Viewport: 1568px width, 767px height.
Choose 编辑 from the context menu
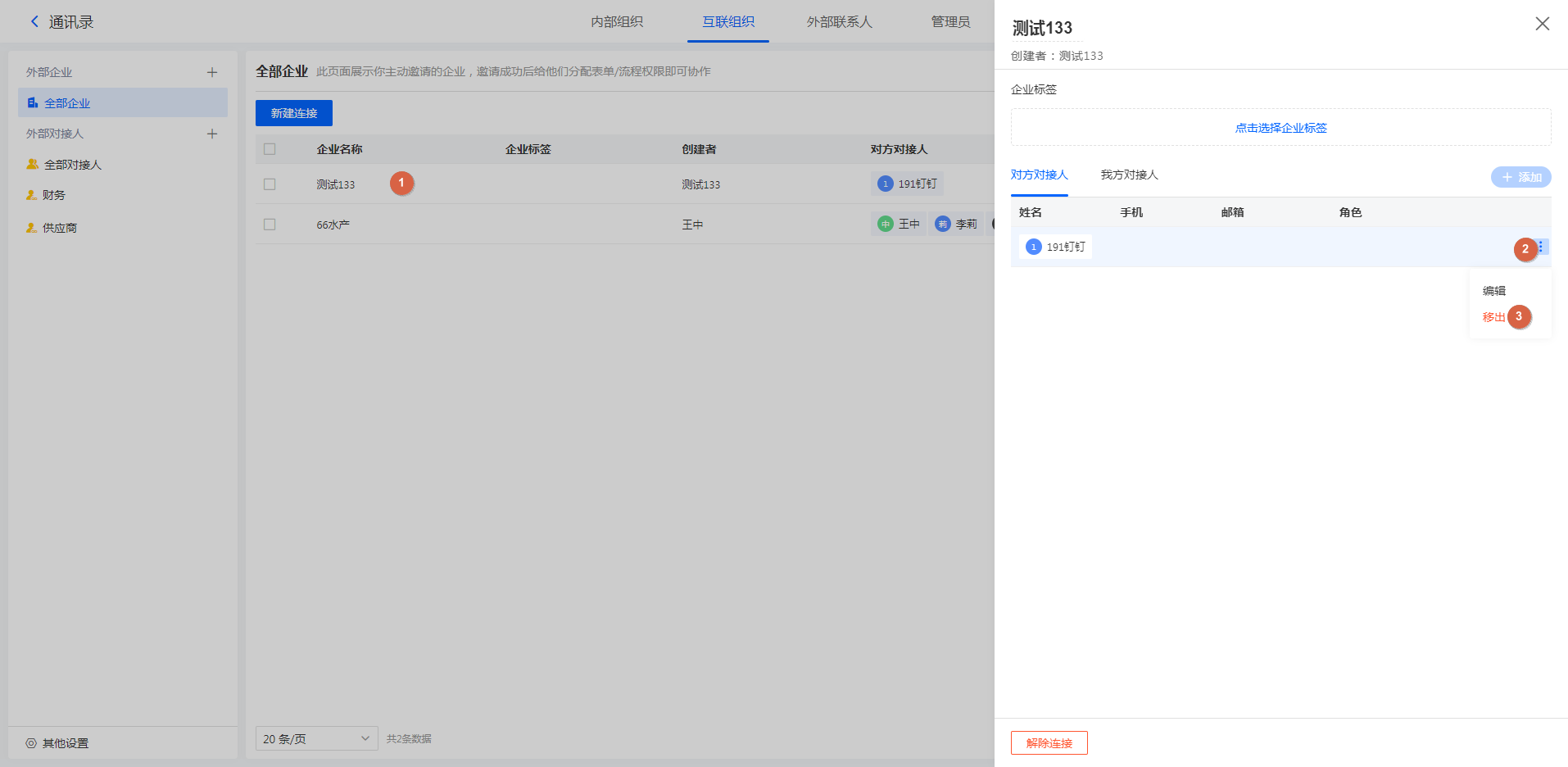pos(1493,291)
